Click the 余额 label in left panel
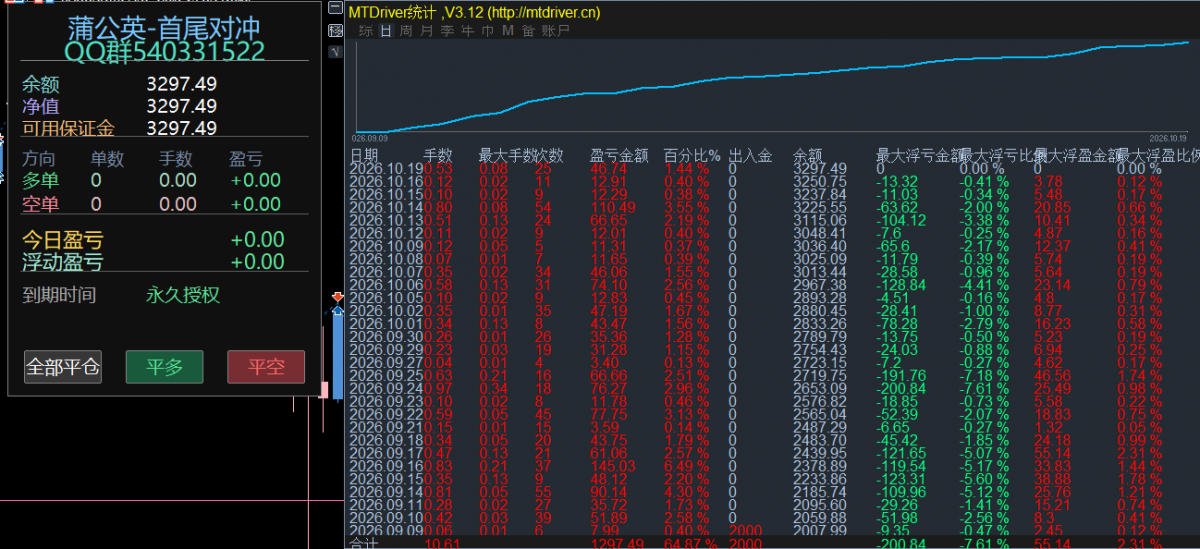 pos(40,84)
